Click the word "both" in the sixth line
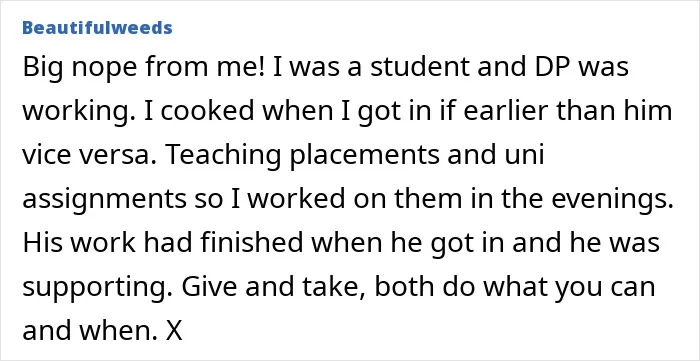 point(404,286)
